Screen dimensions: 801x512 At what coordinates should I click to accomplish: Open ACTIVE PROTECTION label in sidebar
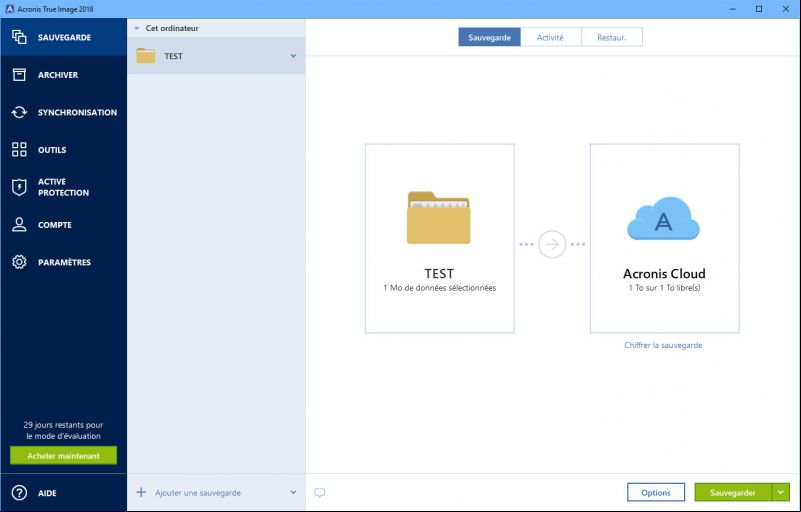[63, 187]
